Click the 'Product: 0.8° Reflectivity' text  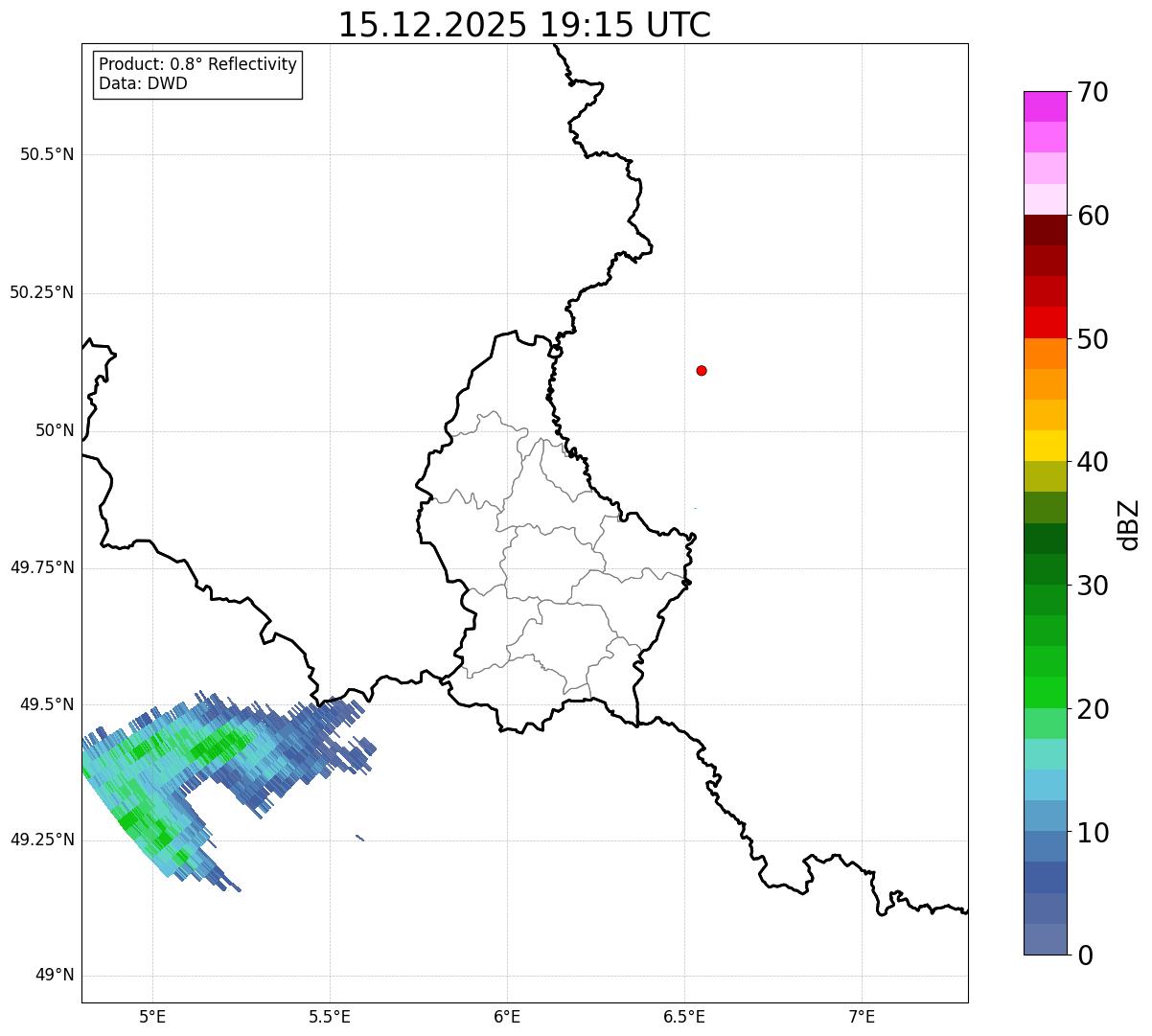(198, 64)
